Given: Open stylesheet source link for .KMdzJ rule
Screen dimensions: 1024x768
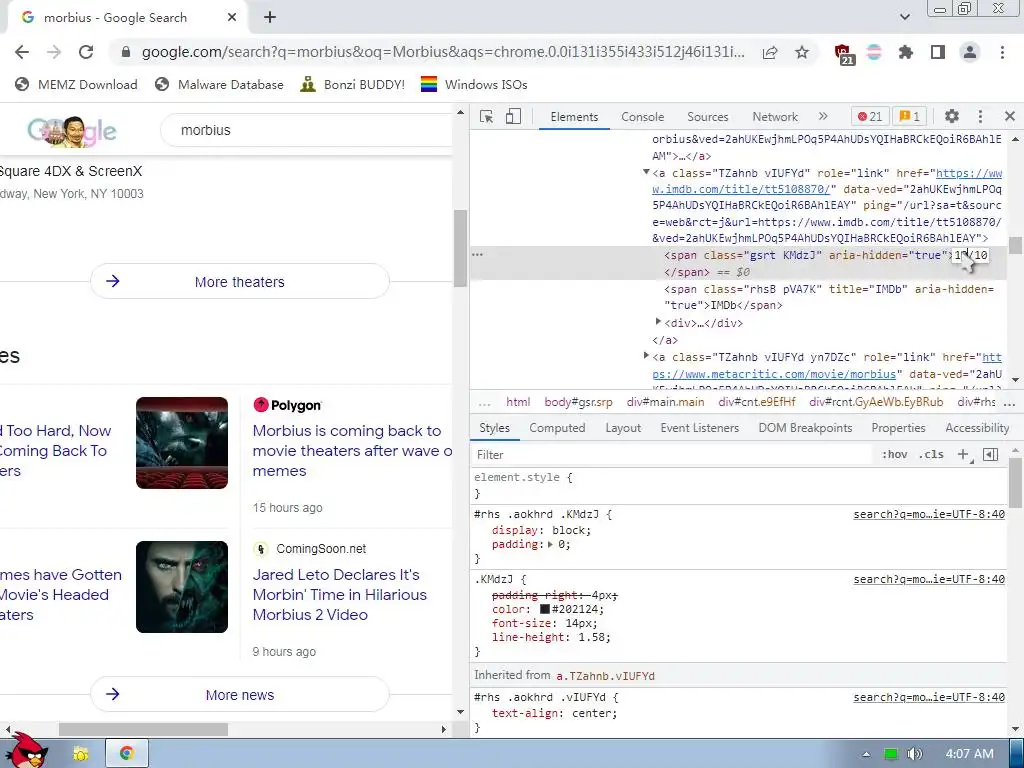Looking at the screenshot, I should click(929, 579).
